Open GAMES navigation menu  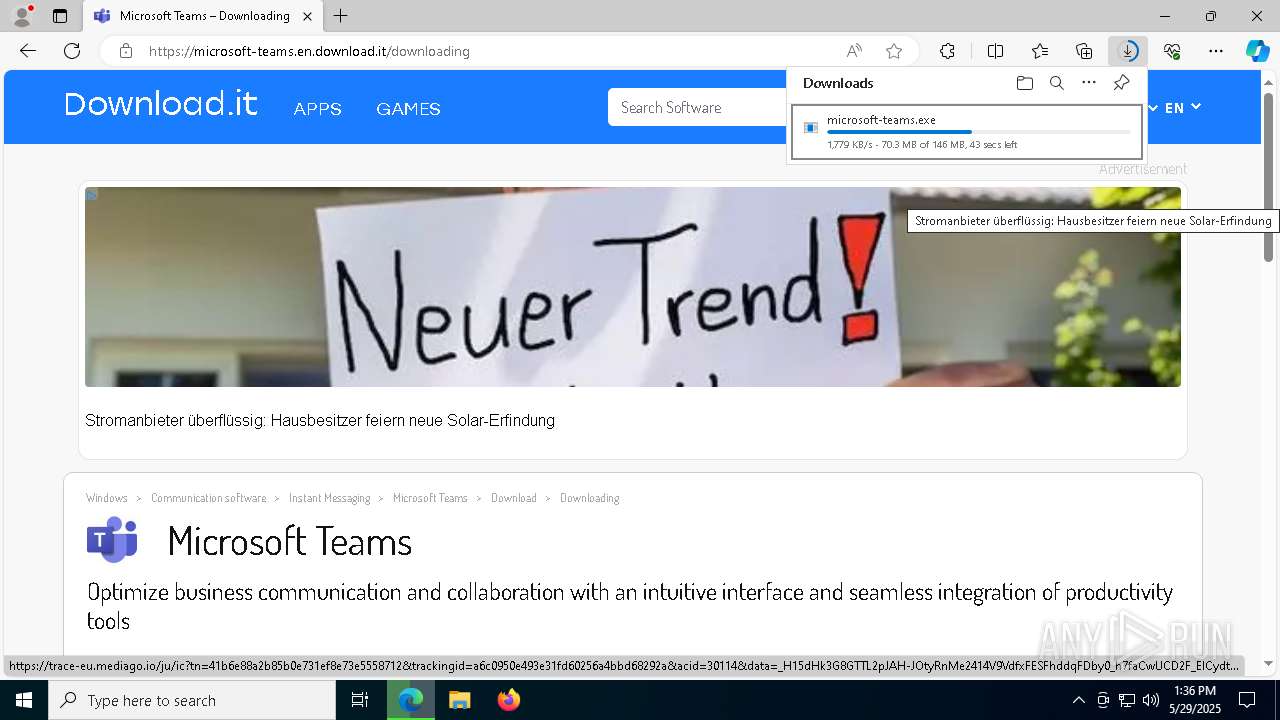pos(408,109)
